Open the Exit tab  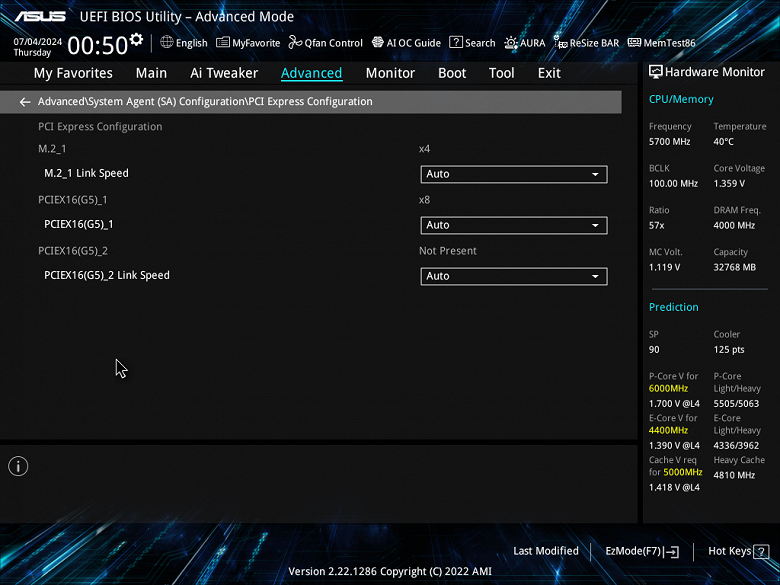coord(549,73)
